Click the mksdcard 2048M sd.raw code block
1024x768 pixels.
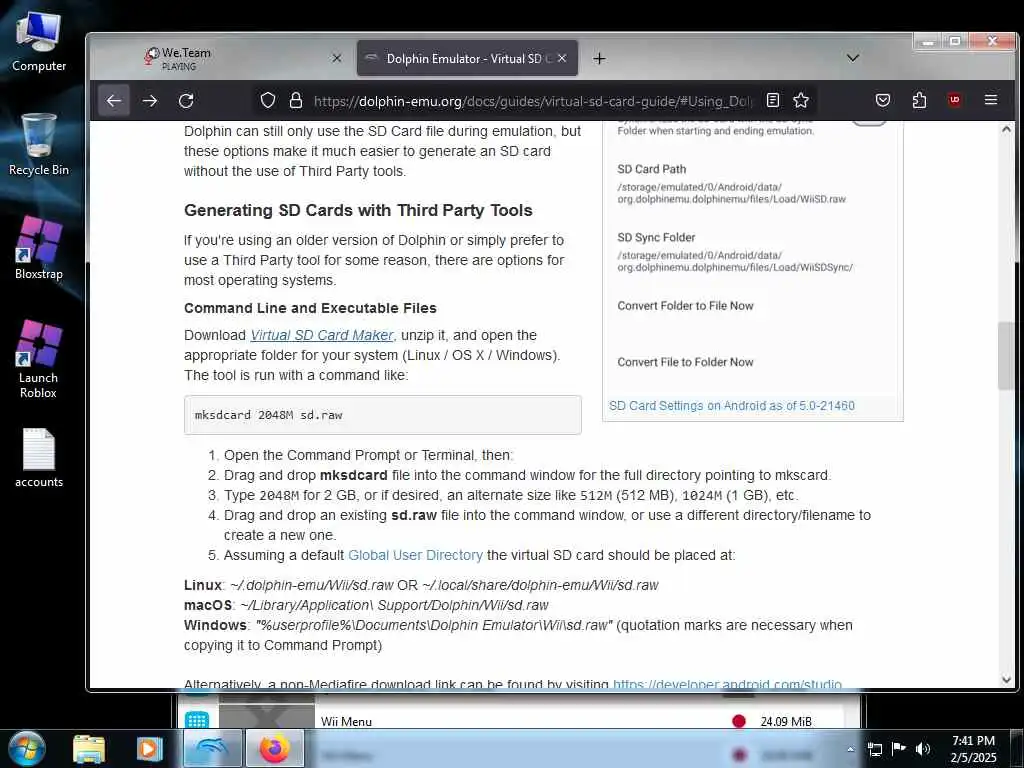click(x=383, y=415)
